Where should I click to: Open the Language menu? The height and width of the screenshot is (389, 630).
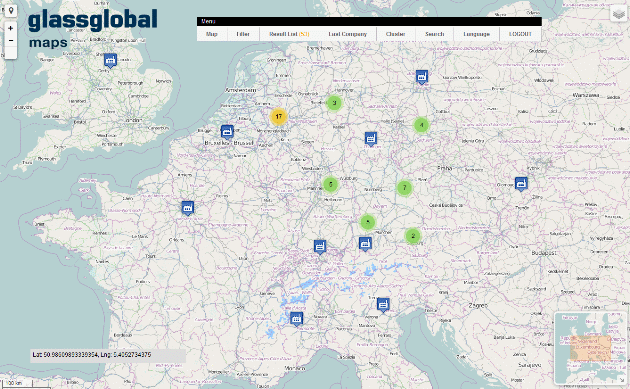click(477, 34)
